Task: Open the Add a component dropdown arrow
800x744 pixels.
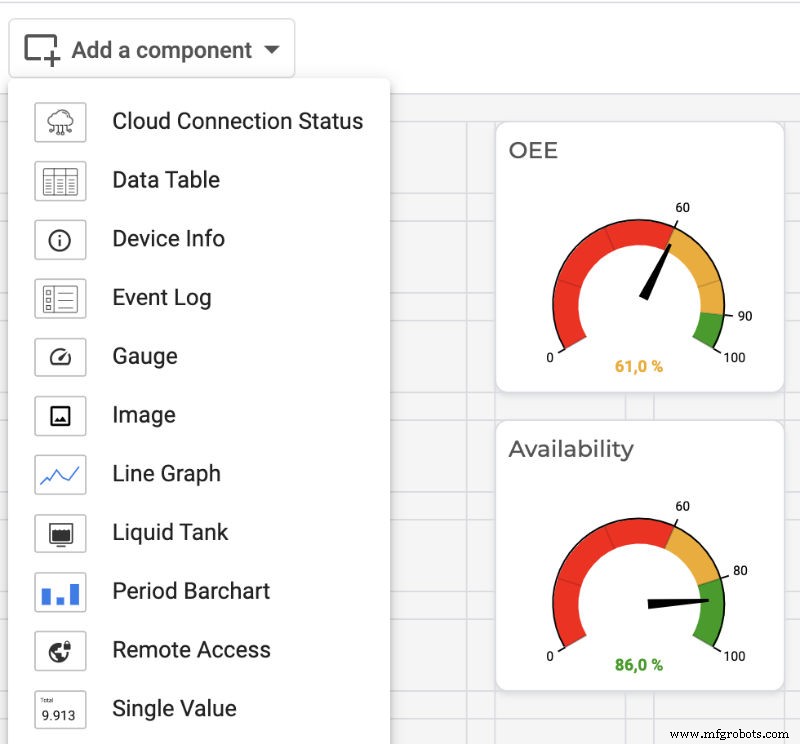Action: [x=273, y=48]
